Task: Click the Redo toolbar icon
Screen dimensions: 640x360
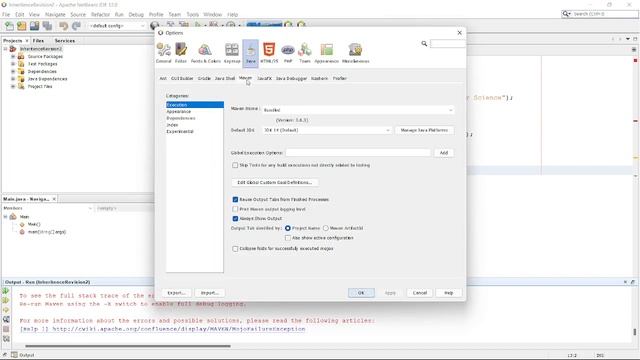Action: [76, 26]
